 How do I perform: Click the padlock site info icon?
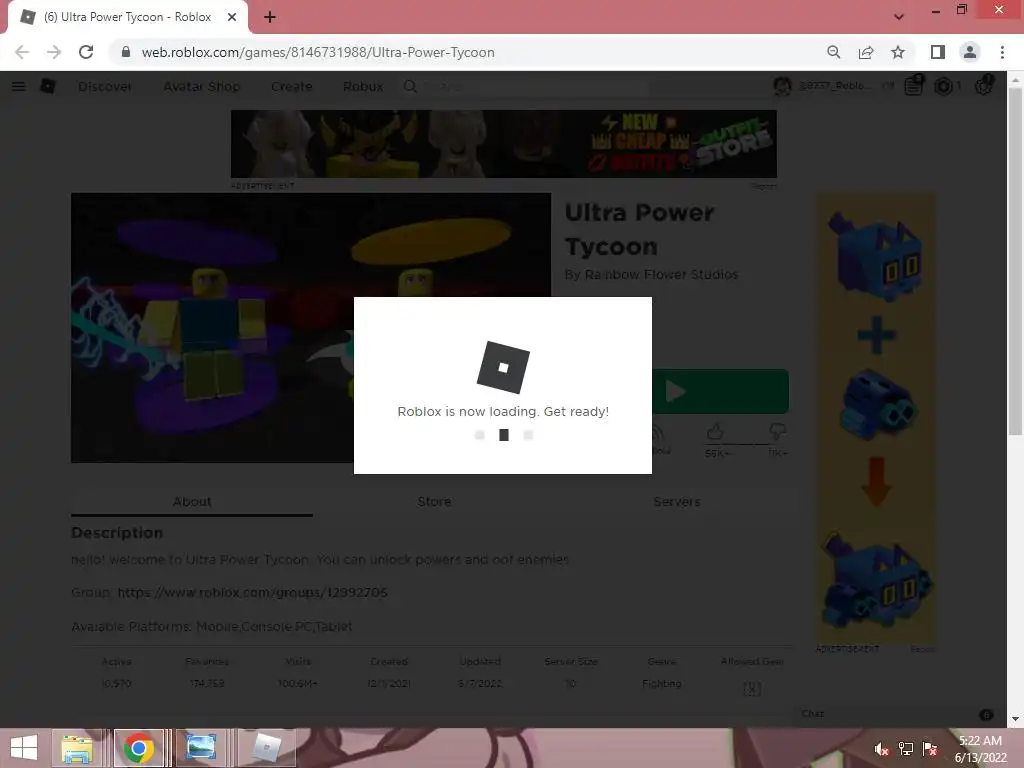(126, 52)
